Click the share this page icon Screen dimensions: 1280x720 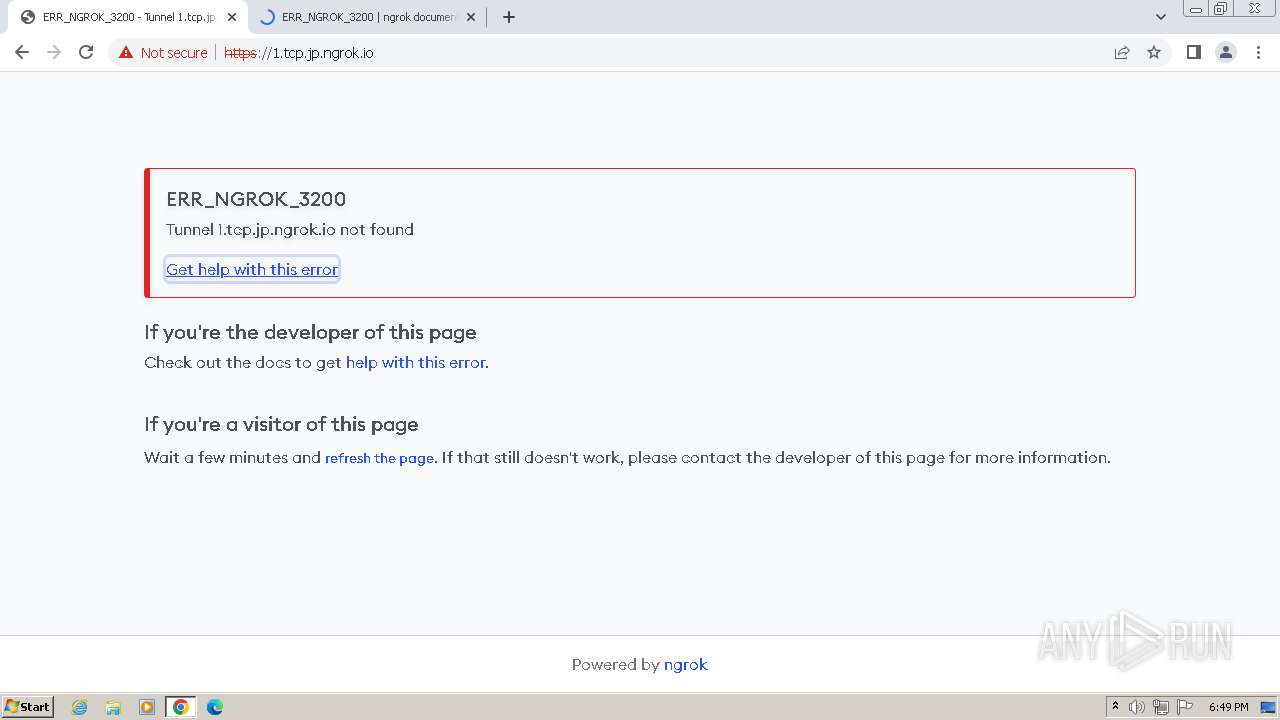click(x=1122, y=52)
